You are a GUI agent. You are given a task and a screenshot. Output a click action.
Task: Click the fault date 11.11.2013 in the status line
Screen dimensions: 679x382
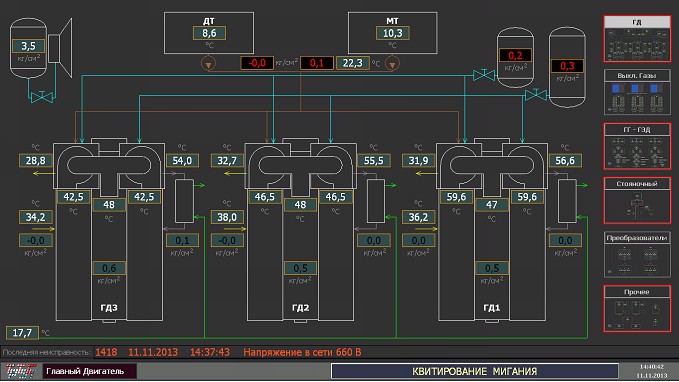[153, 353]
